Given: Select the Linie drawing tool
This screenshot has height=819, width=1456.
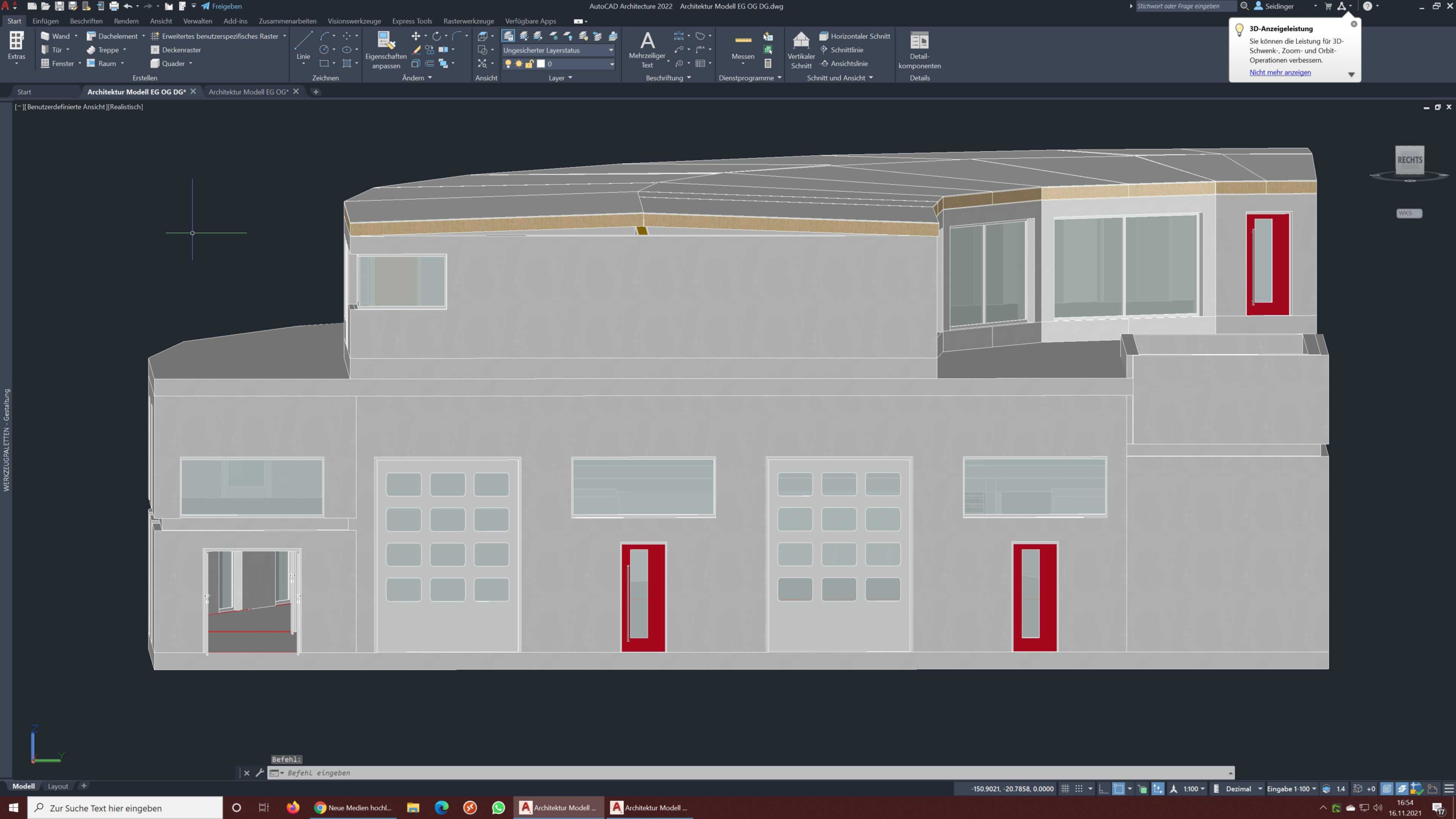Looking at the screenshot, I should pyautogui.click(x=303, y=44).
